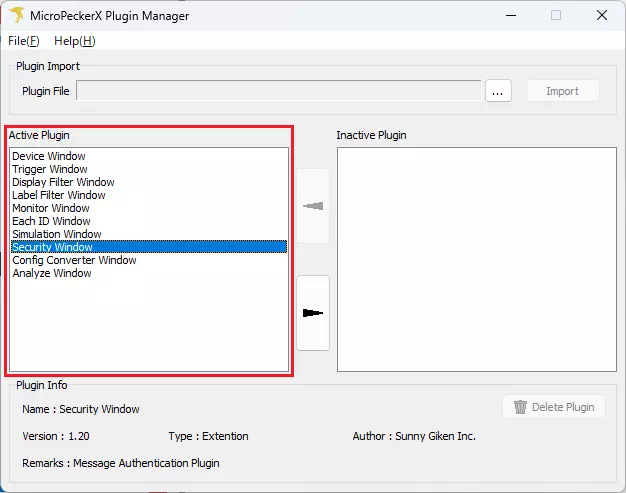Focus the Plugin File input field
The image size is (626, 493).
point(279,91)
